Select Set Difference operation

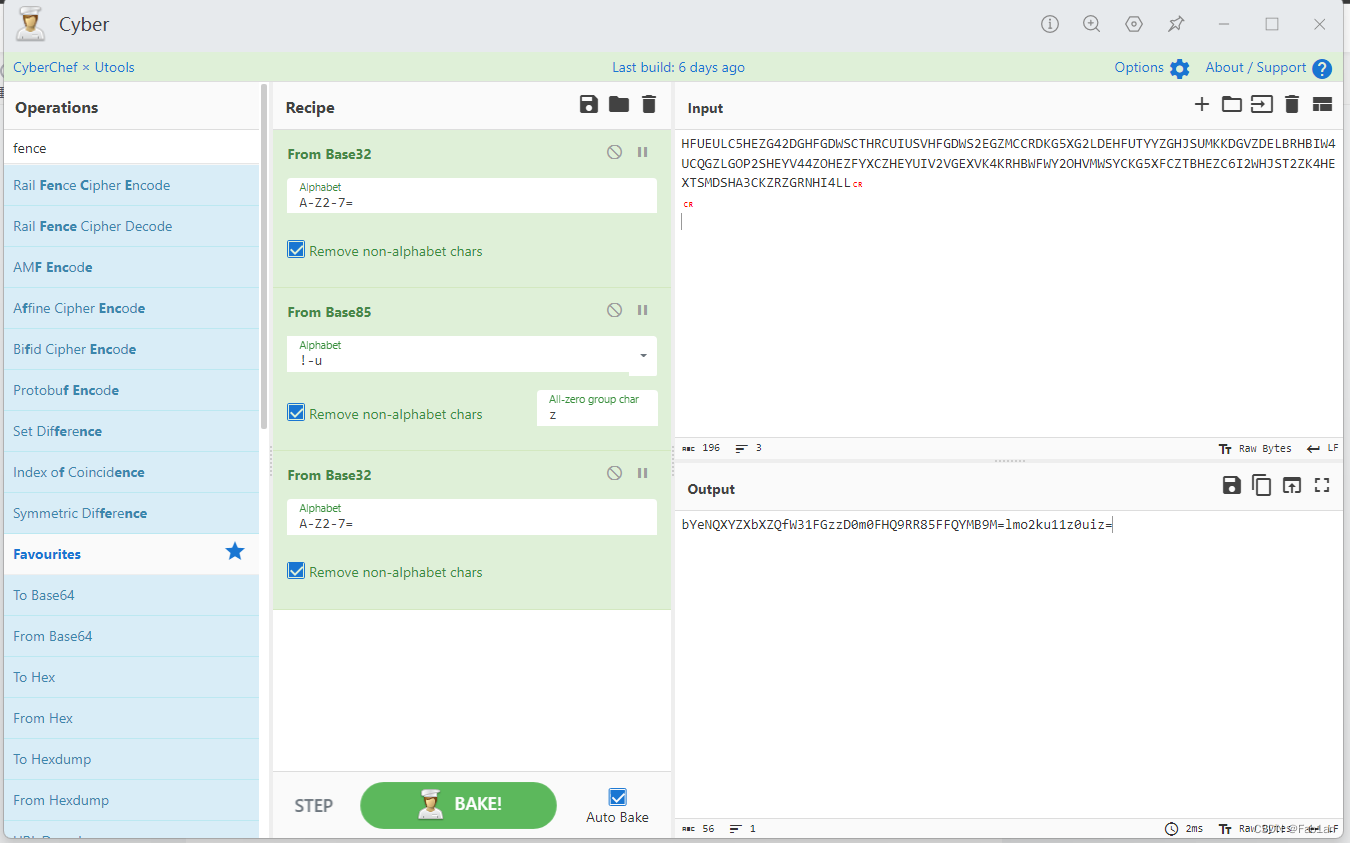point(131,431)
